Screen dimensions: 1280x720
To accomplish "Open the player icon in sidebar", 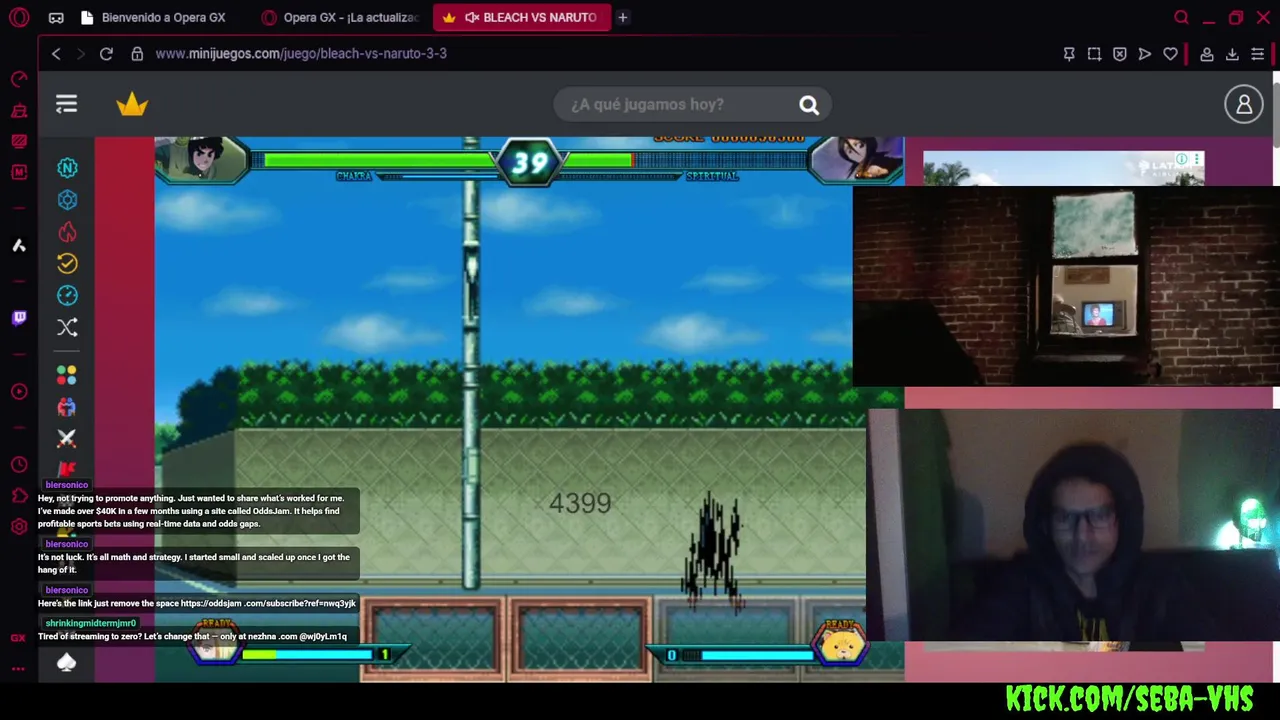I will [x=19, y=392].
